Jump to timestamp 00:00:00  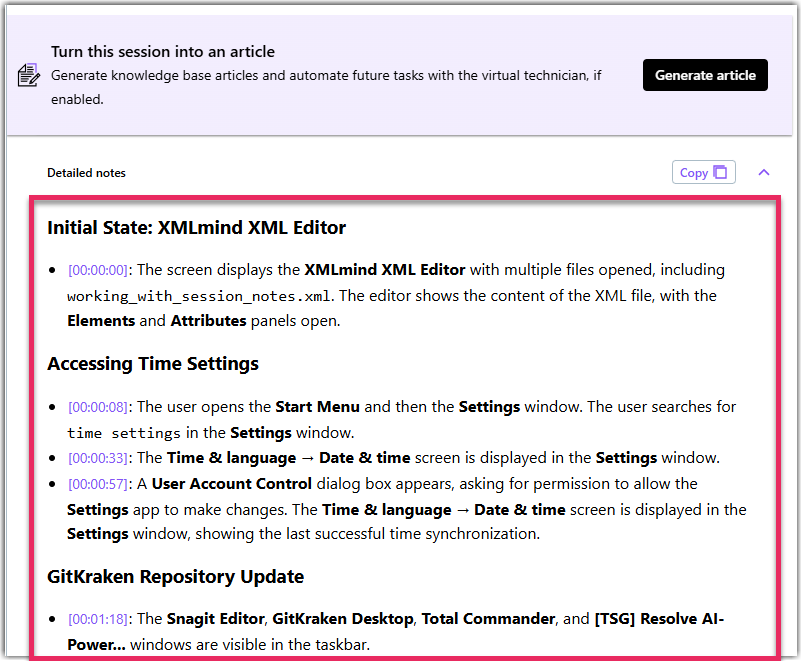coord(98,270)
